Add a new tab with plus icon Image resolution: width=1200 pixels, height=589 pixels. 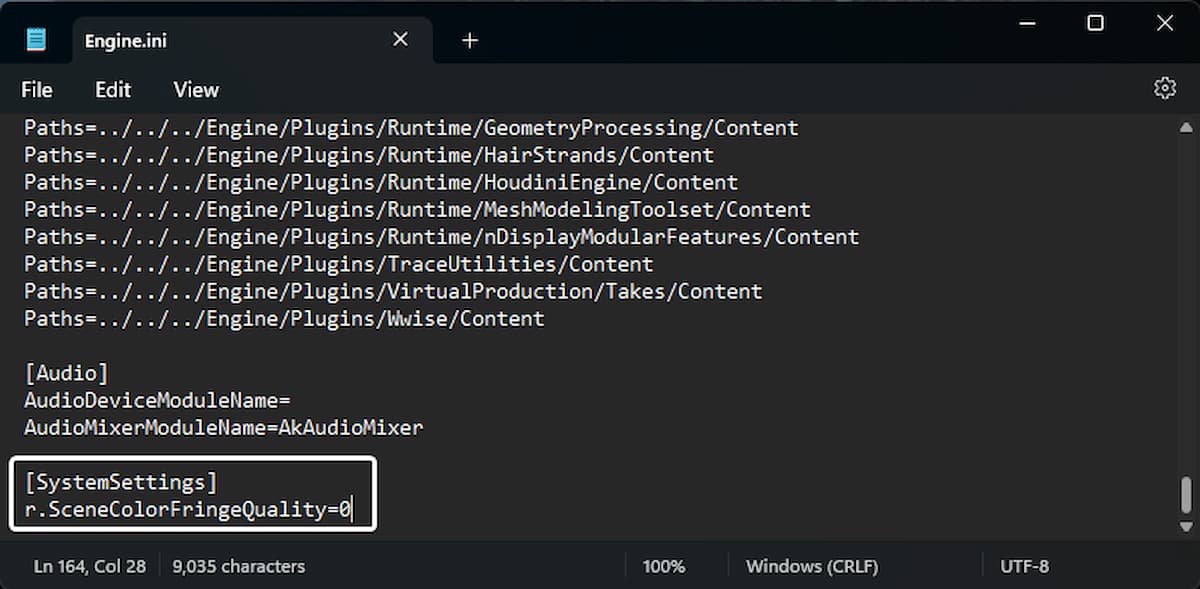(470, 40)
